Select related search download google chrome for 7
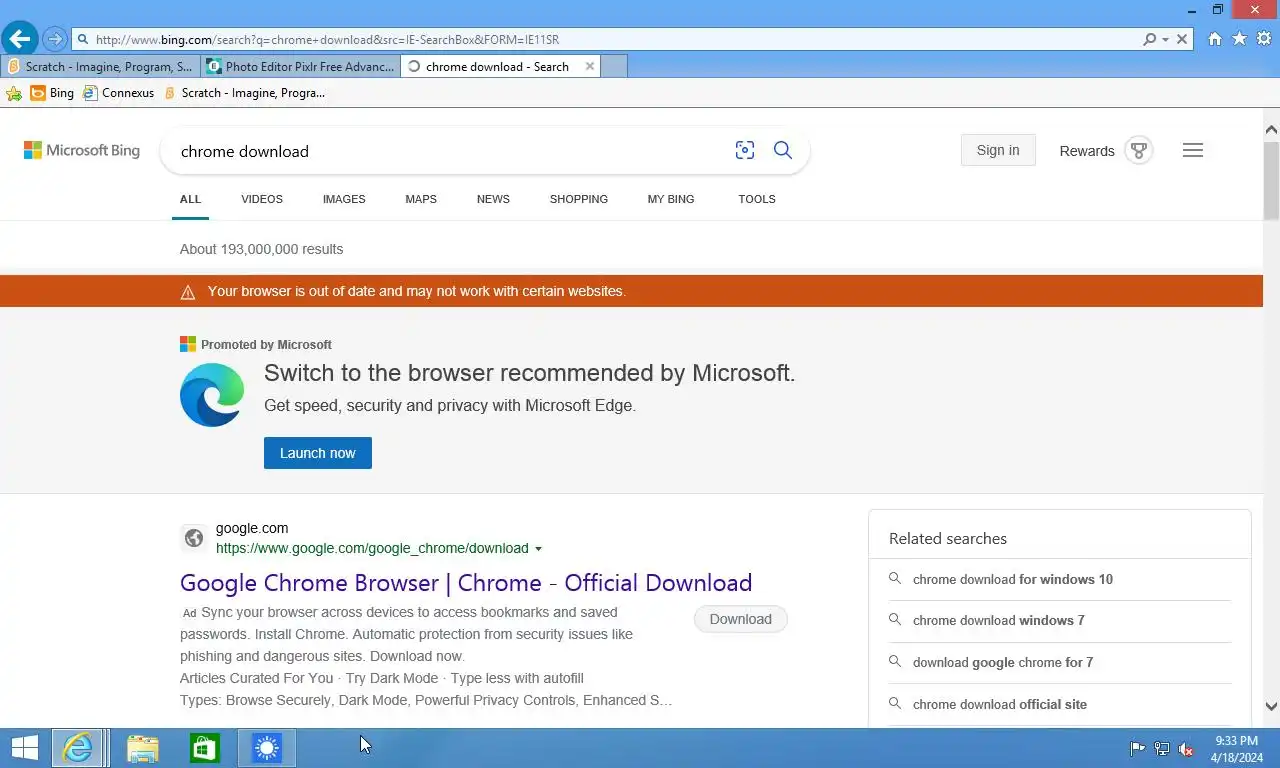The image size is (1280, 768). tap(1003, 662)
